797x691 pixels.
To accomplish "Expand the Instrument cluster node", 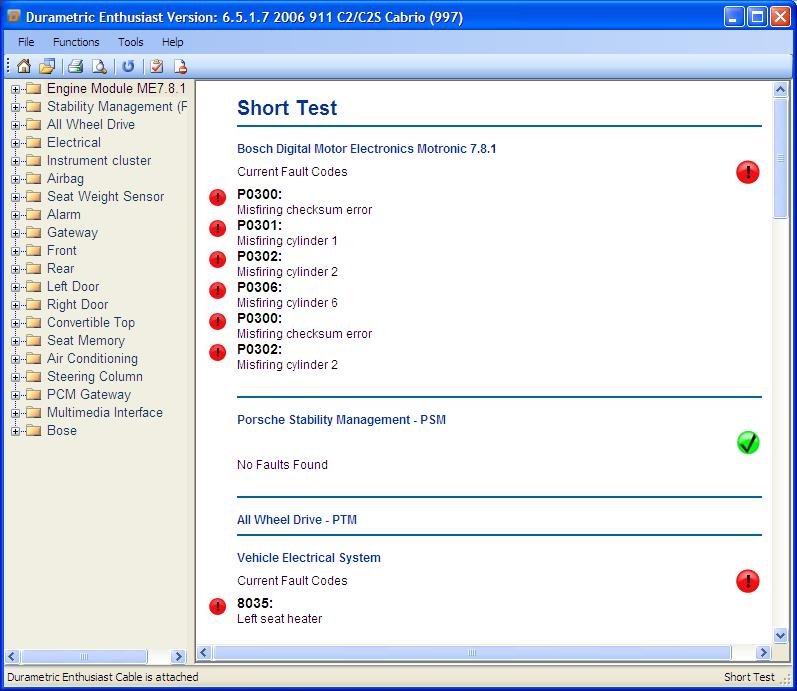I will click(15, 161).
